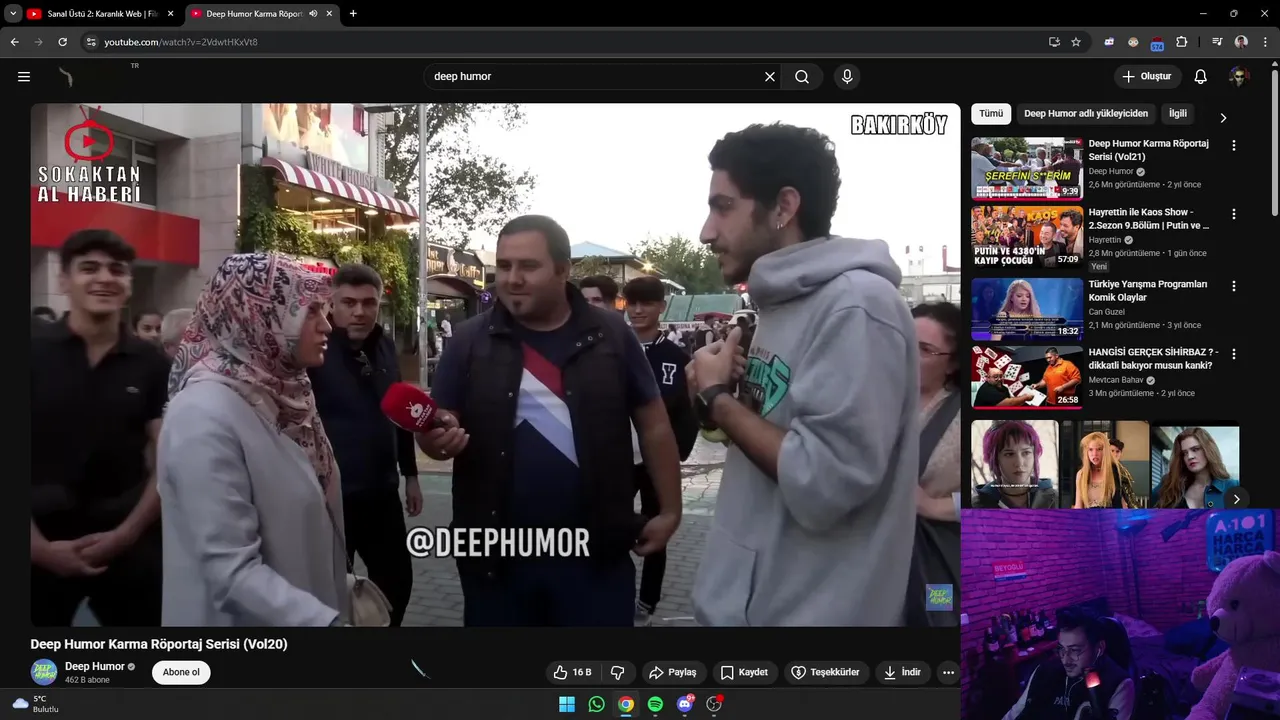Go back in browser history

pos(14,42)
